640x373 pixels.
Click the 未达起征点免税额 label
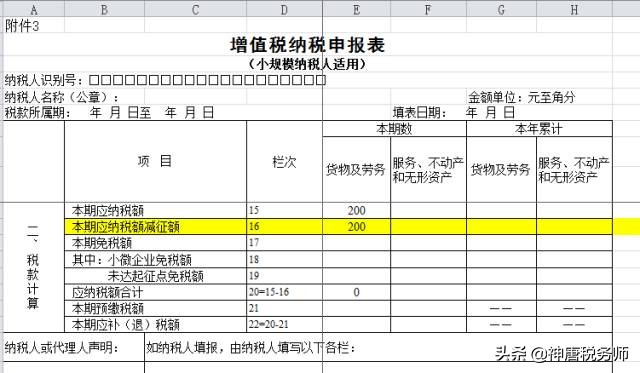pyautogui.click(x=156, y=276)
